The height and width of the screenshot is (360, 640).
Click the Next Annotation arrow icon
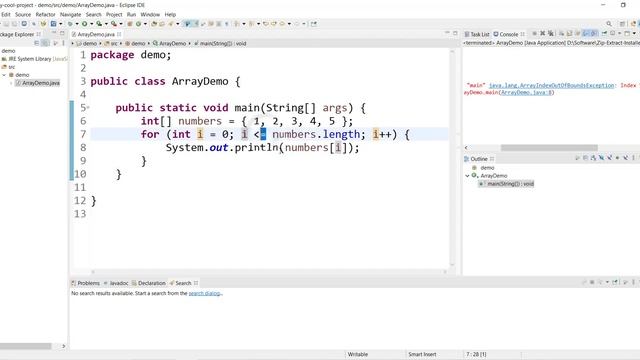tap(237, 24)
